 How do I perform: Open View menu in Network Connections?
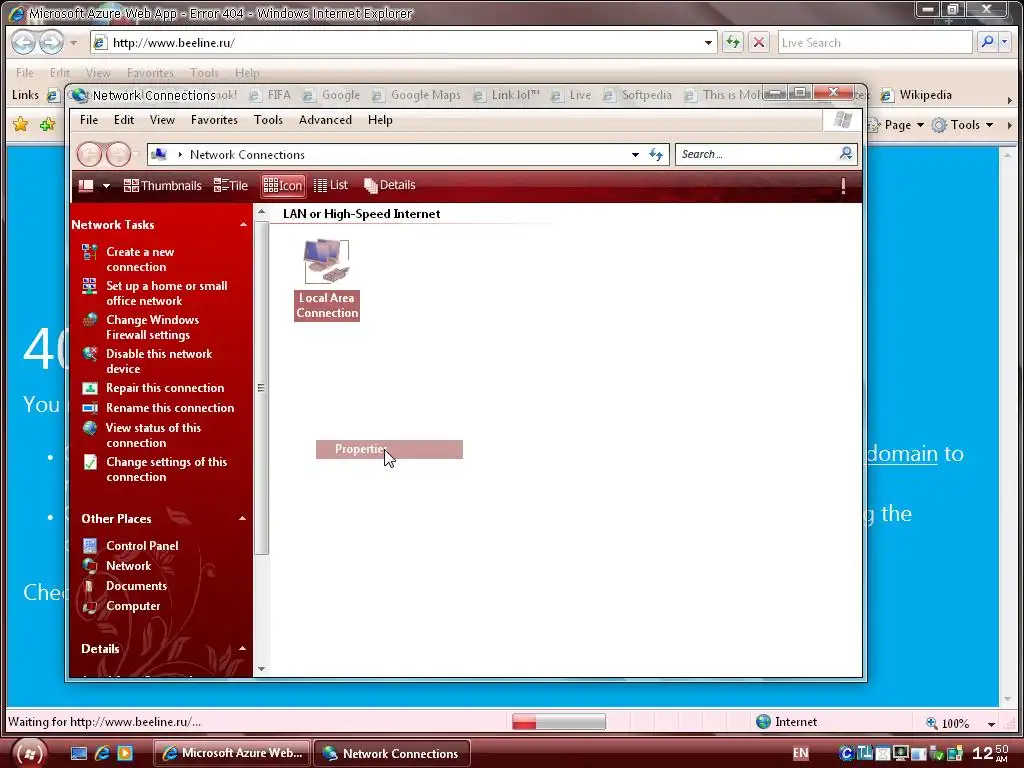click(162, 120)
